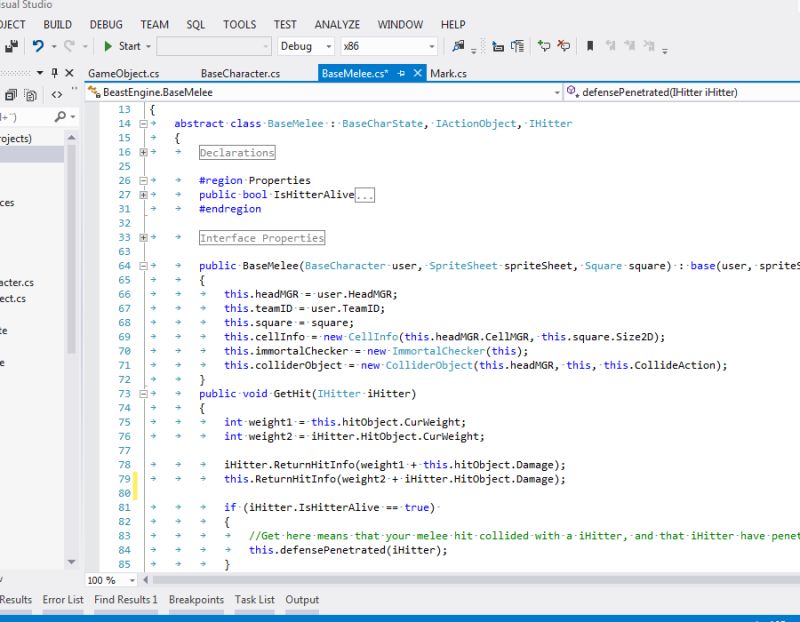The width and height of the screenshot is (800, 622).
Task: Click the Delete Comments icon
Action: tap(564, 46)
